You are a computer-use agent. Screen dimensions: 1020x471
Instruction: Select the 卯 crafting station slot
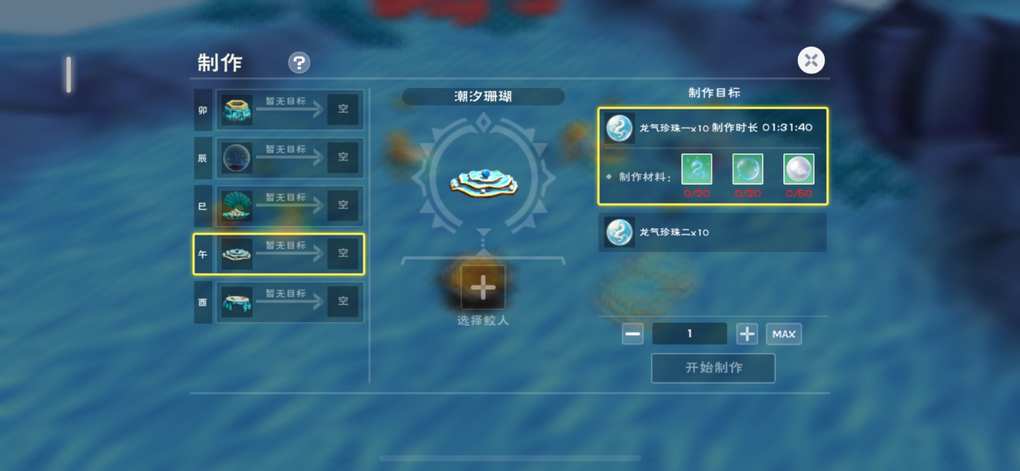[x=279, y=110]
